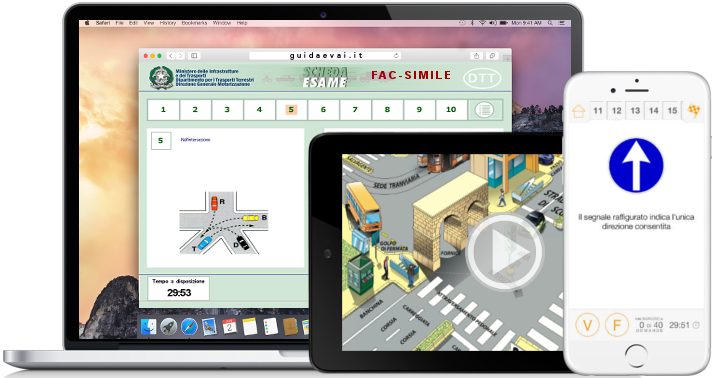Select question 7 in the exam sheet
Screen dimensions: 715x378
[355, 110]
